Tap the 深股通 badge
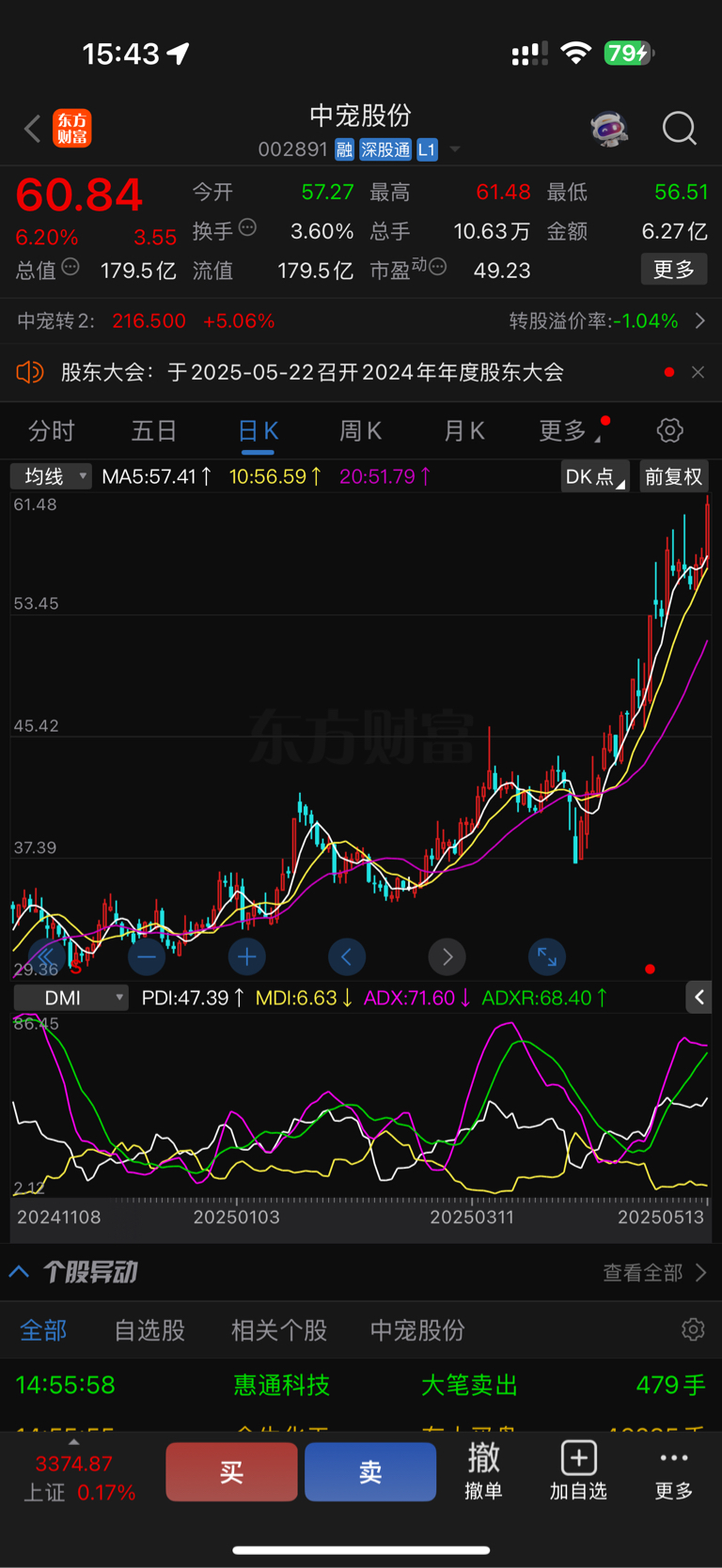This screenshot has width=722, height=1568. tap(385, 149)
